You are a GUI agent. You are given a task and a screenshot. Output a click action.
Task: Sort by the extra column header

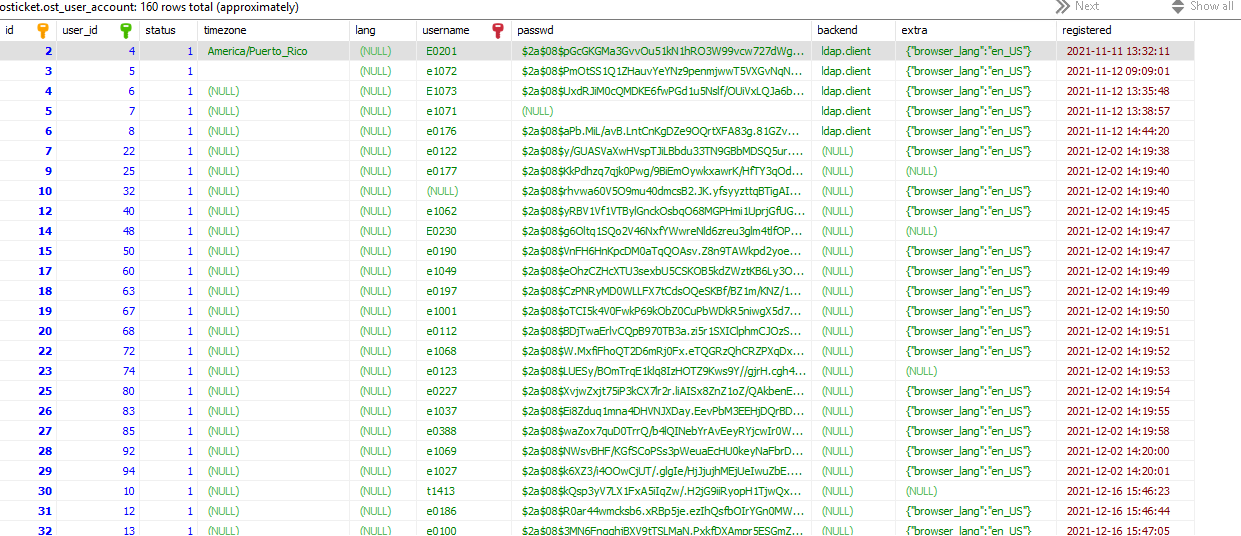913,31
